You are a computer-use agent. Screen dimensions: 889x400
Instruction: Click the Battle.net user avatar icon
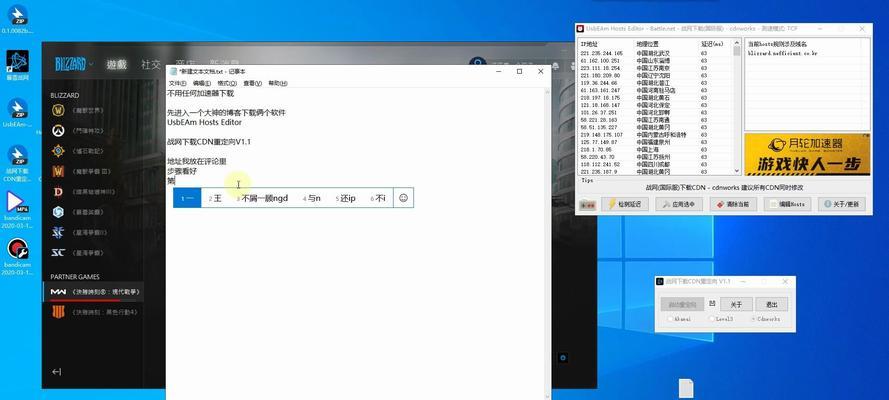pos(478,64)
